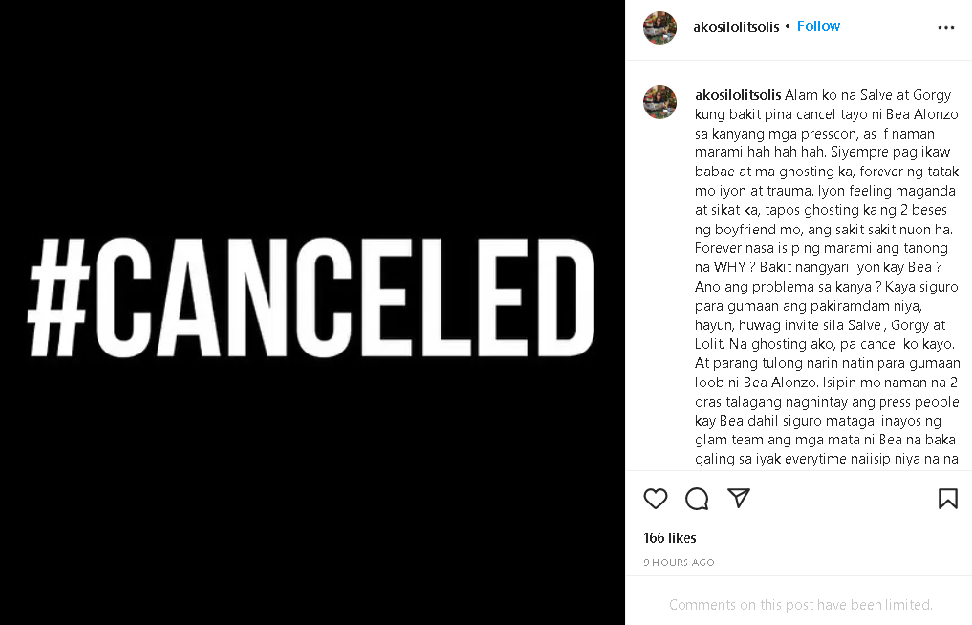Save the post with the bookmark icon

coord(947,498)
